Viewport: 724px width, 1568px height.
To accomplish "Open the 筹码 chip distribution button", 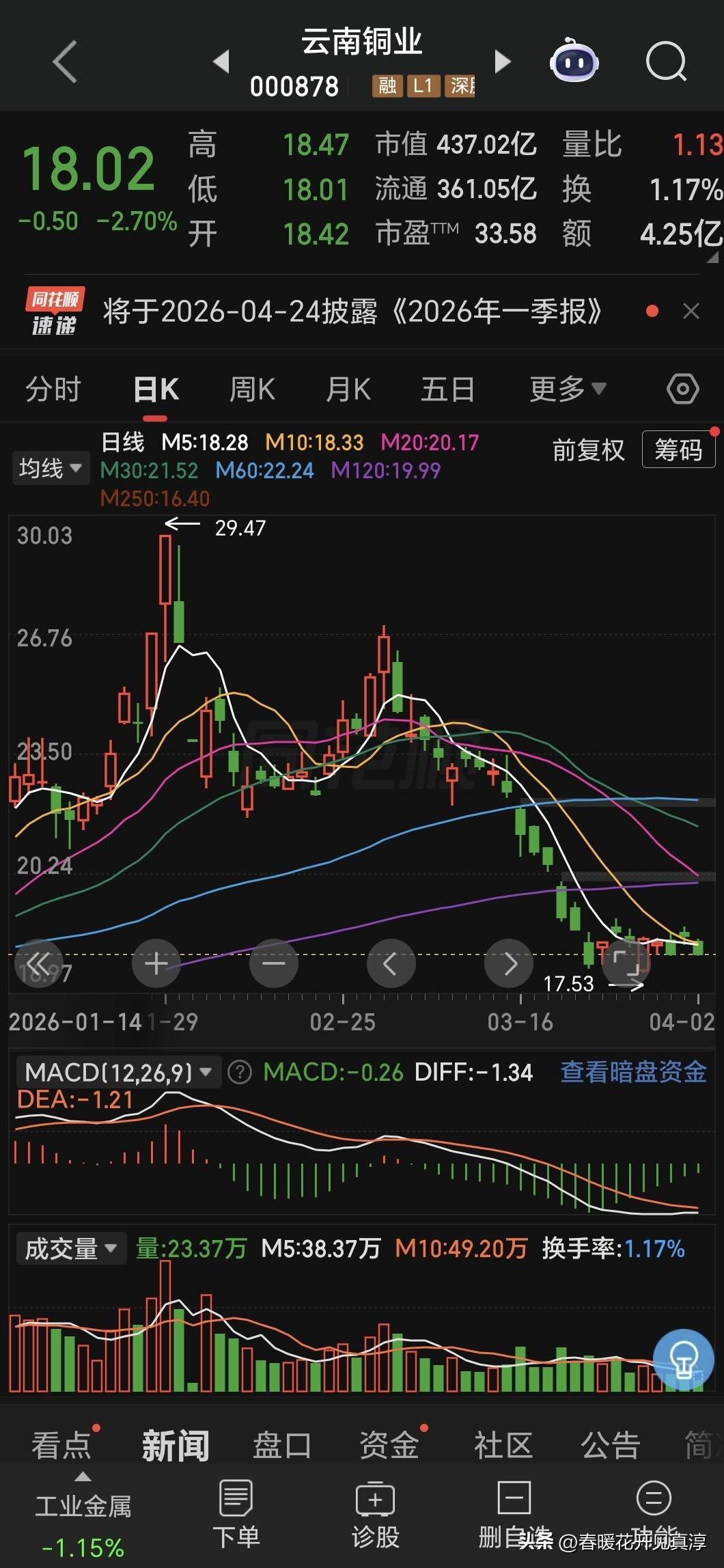I will tap(678, 450).
